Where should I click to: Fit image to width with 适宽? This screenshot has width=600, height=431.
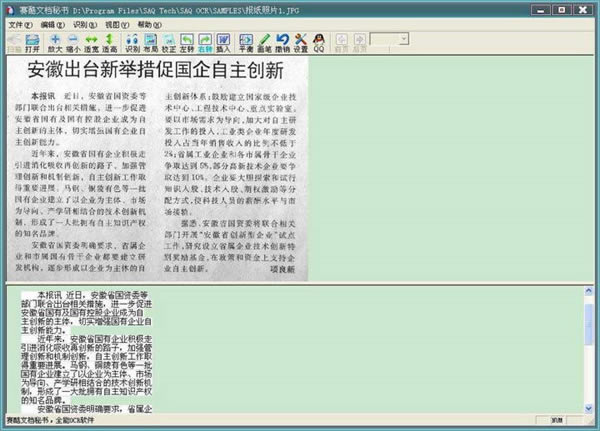pos(91,42)
